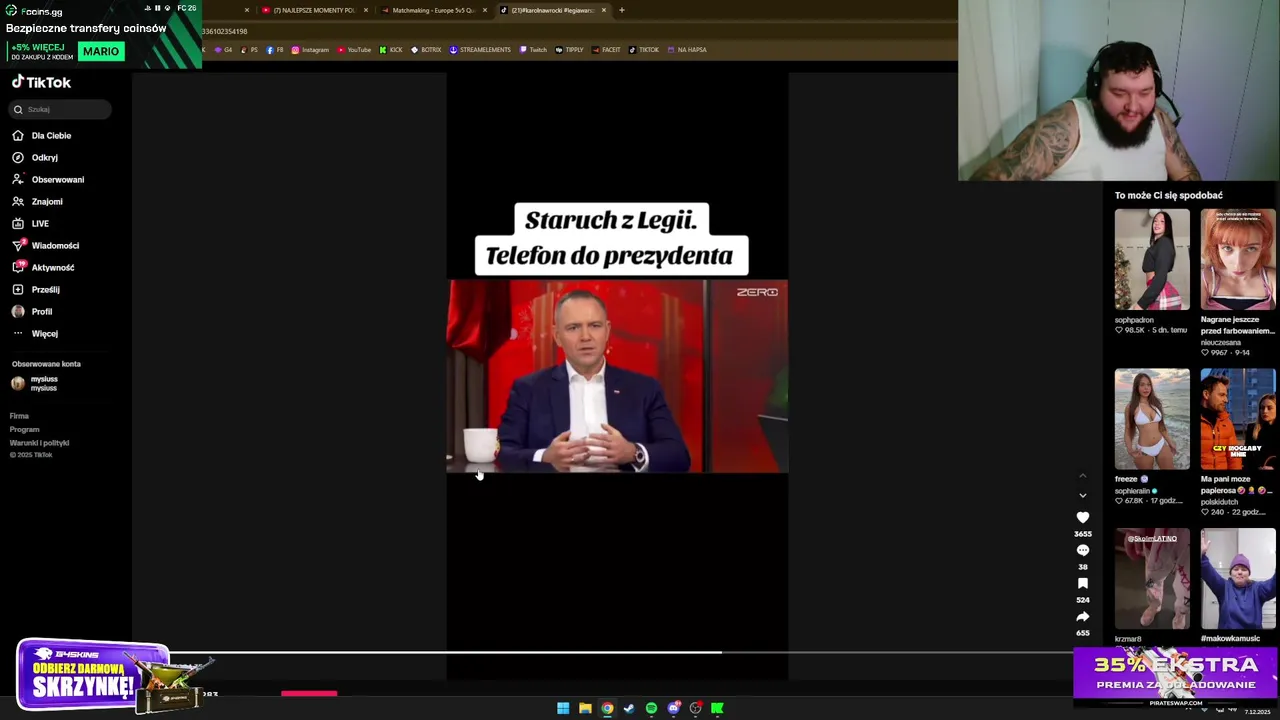
Task: Close the Matchmaking browser tab
Action: pyautogui.click(x=485, y=10)
